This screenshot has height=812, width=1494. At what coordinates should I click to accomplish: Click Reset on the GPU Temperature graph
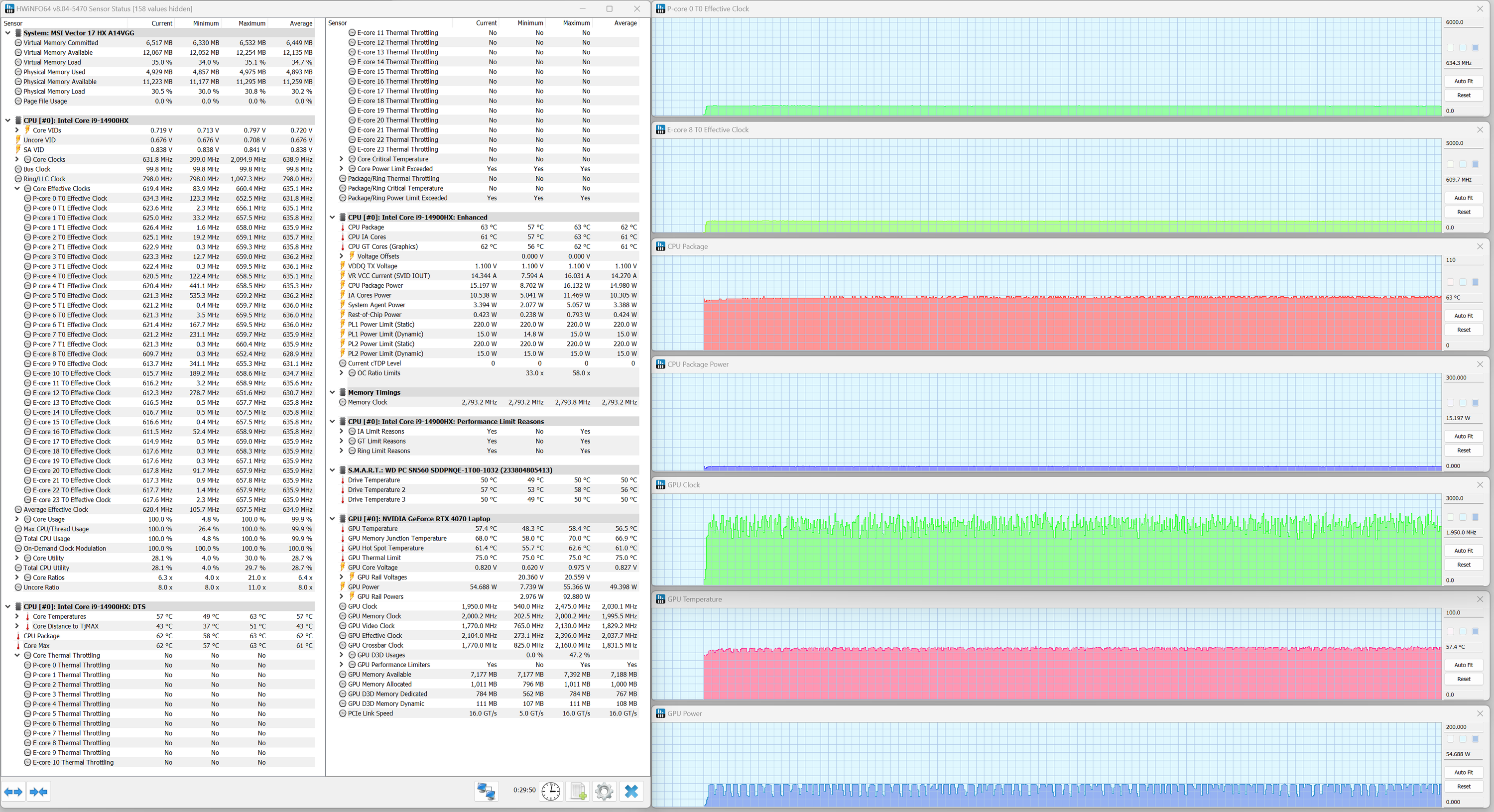click(x=1463, y=679)
